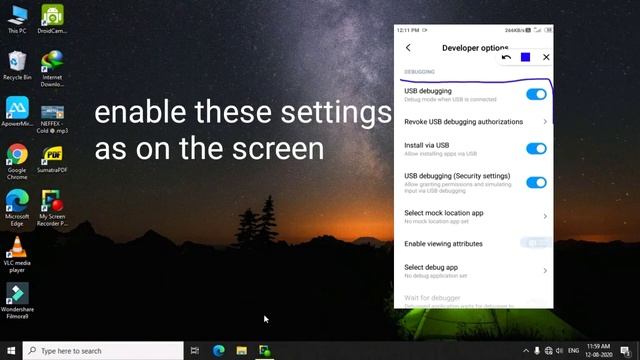The image size is (640, 360).
Task: Pick the blue pen color swatch
Action: 526,57
